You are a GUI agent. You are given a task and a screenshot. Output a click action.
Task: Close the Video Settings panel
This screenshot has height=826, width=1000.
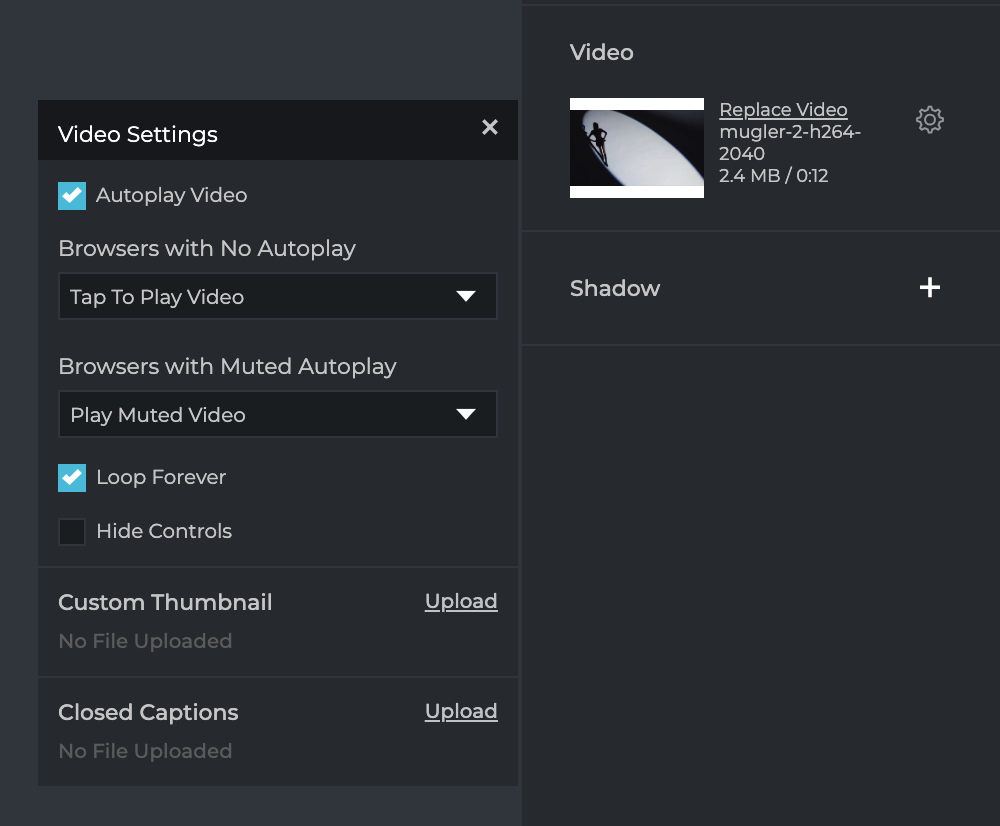pyautogui.click(x=490, y=127)
